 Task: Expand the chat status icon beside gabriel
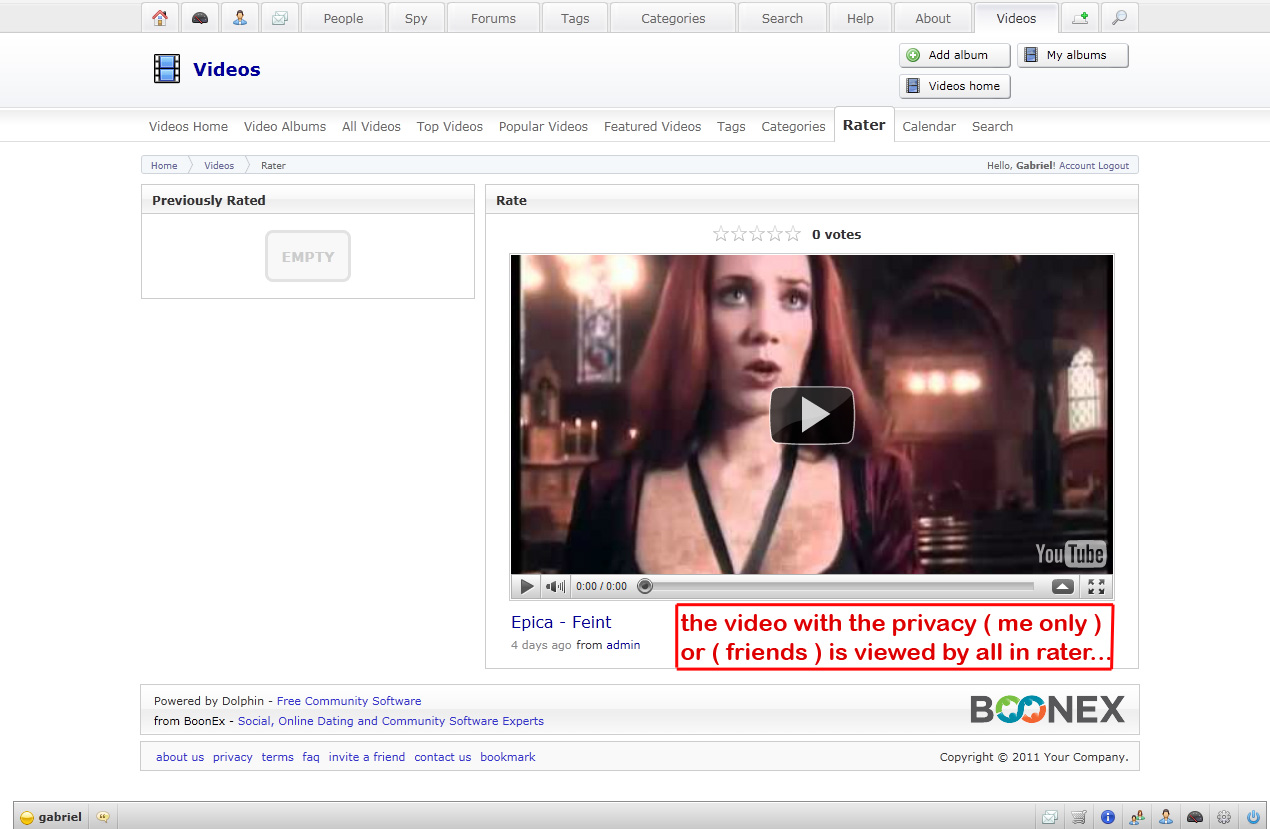pos(103,816)
